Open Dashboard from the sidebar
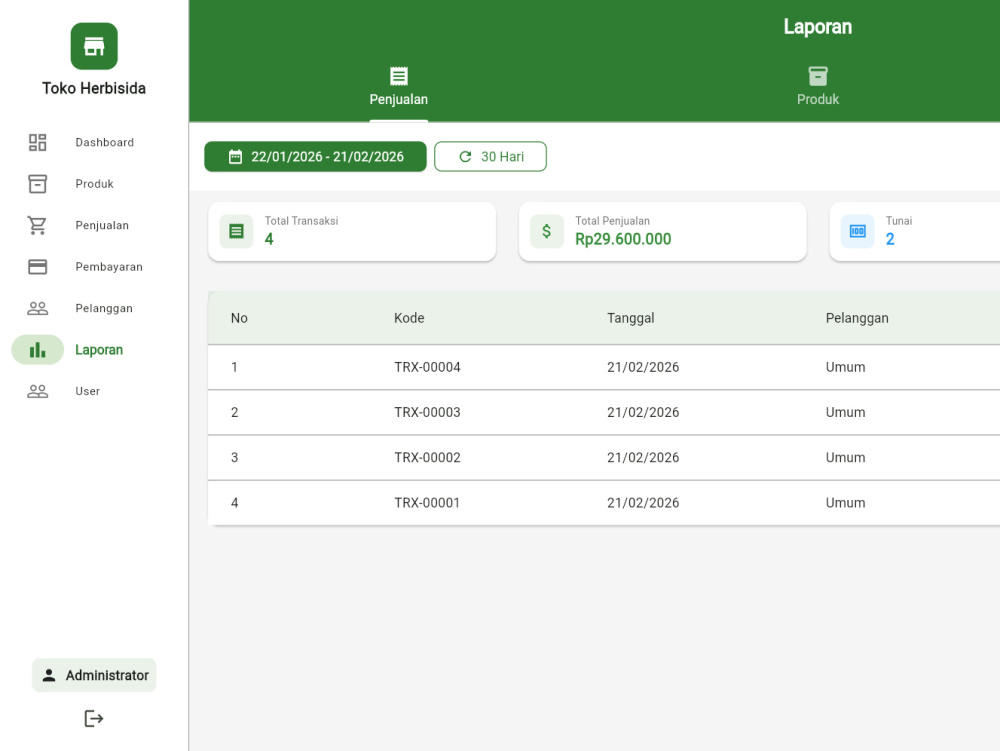Viewport: 1000px width, 751px height. [x=105, y=142]
